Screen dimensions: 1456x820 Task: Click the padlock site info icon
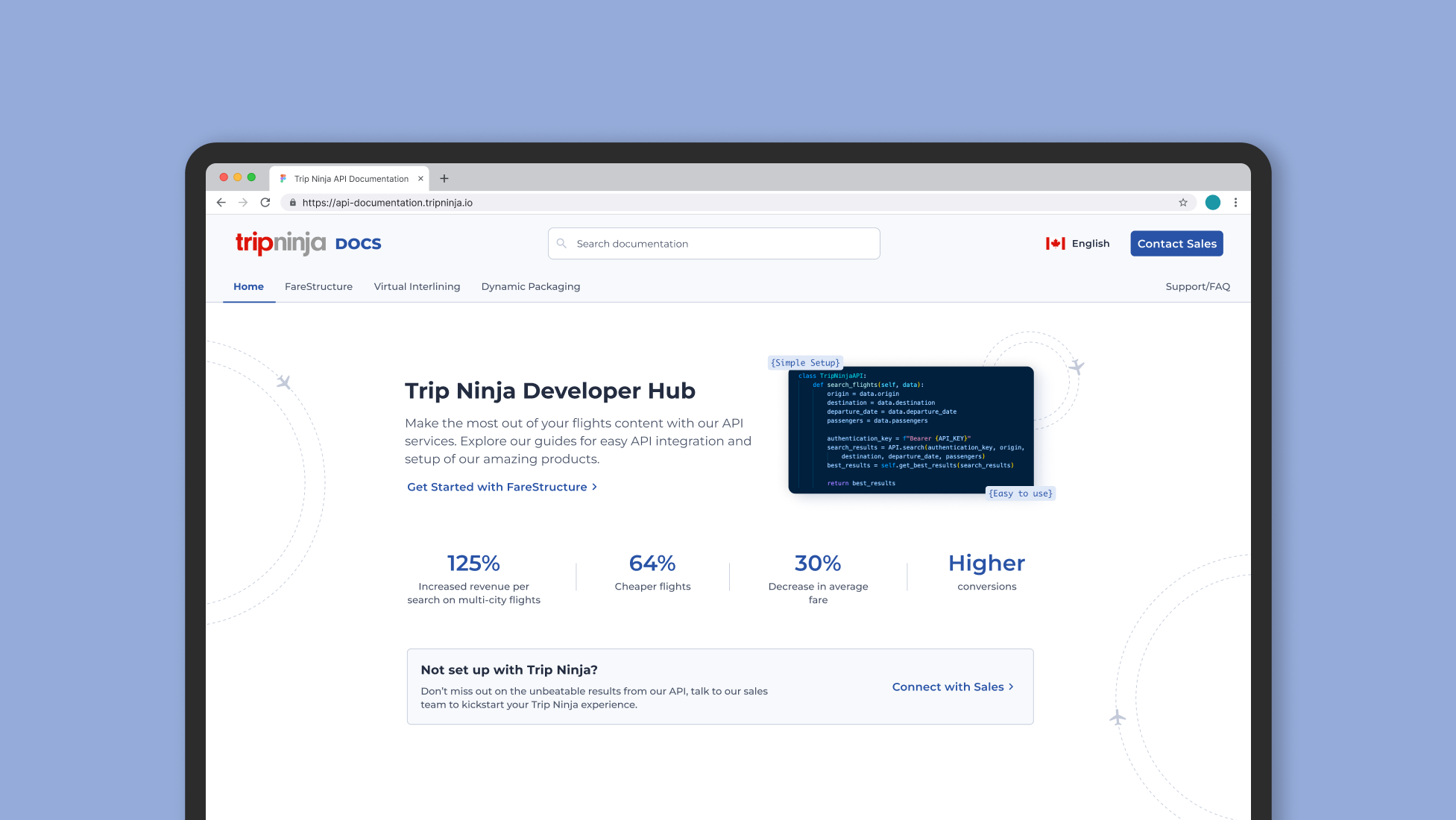point(292,203)
